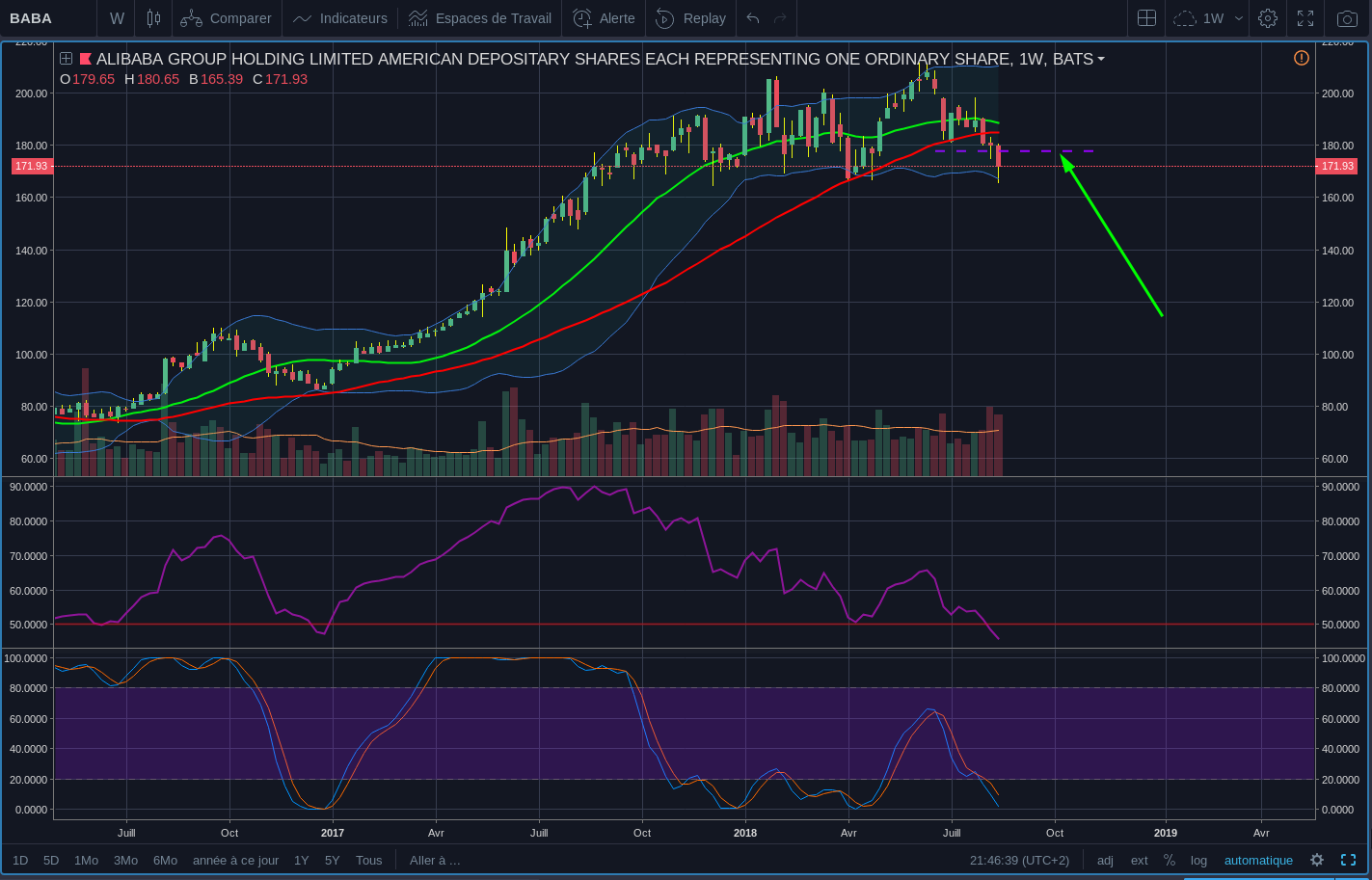The image size is (1372, 880).
Task: Open Espaces de Travail templates
Action: 480,18
